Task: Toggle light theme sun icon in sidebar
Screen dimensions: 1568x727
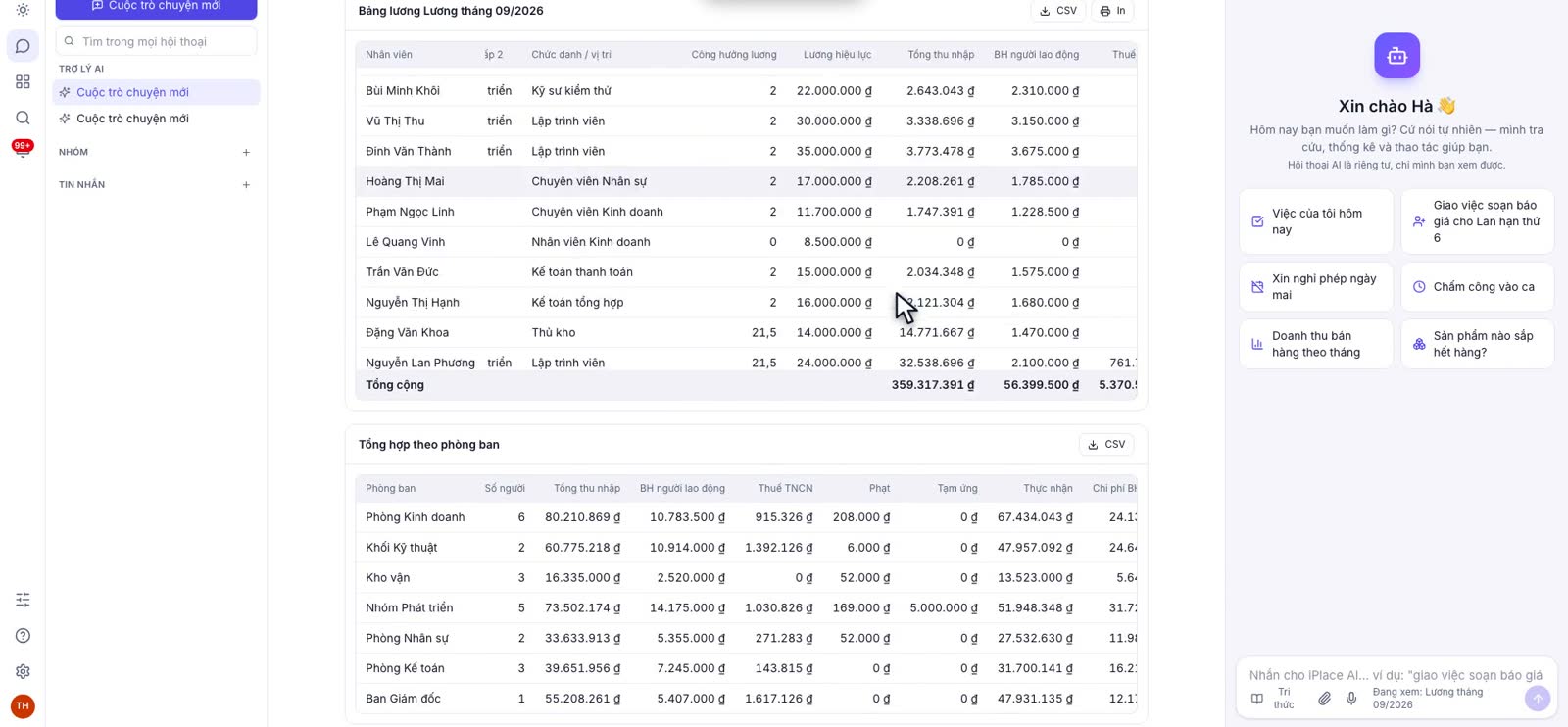Action: [23, 10]
